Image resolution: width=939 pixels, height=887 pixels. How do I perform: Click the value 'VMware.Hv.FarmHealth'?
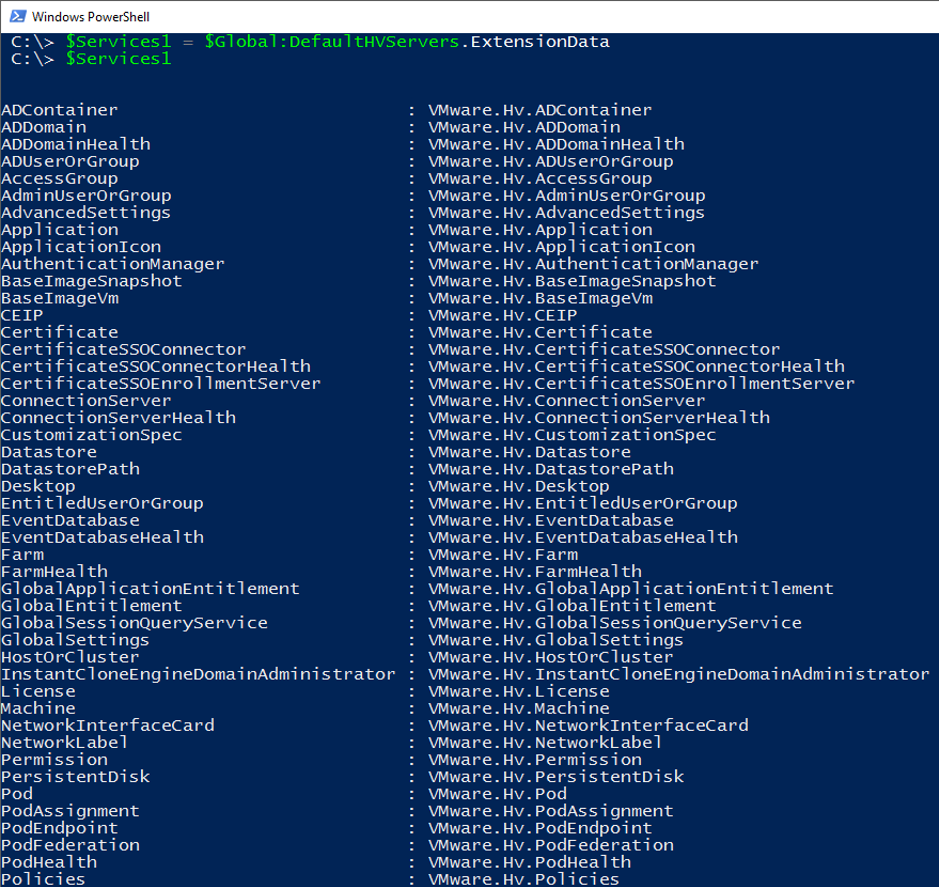(x=535, y=572)
